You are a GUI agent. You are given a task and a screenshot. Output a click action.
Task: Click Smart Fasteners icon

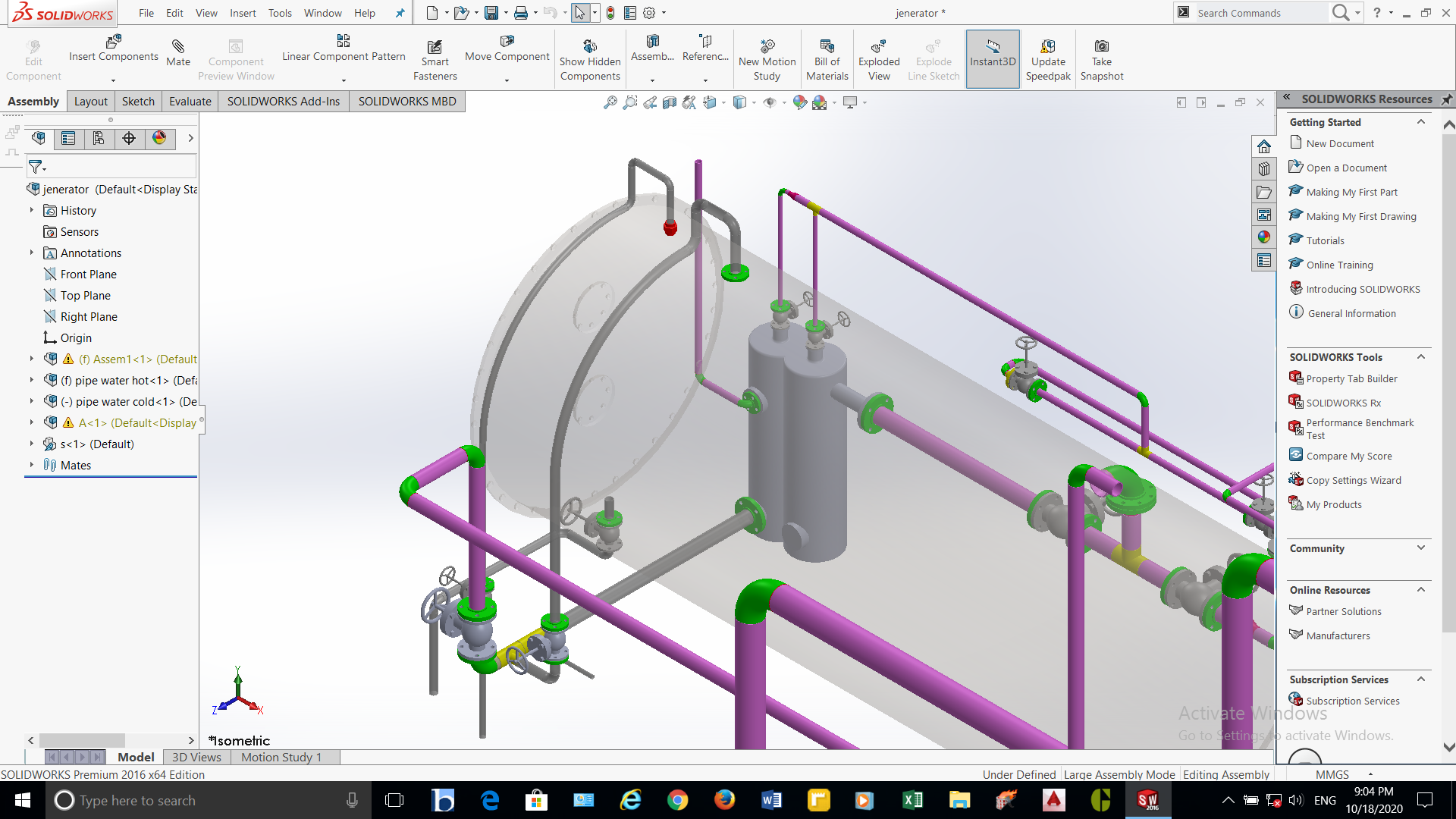(x=435, y=47)
